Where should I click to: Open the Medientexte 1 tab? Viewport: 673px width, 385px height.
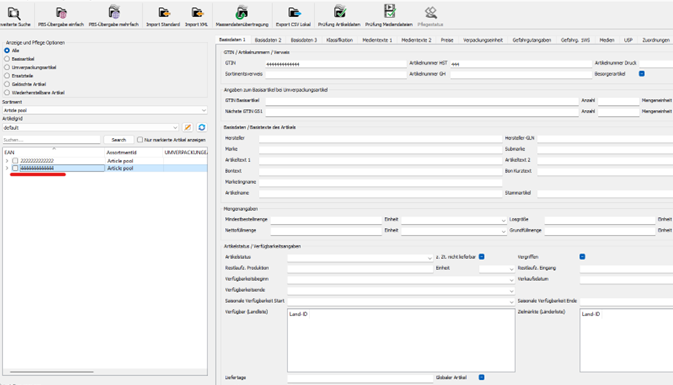point(377,40)
